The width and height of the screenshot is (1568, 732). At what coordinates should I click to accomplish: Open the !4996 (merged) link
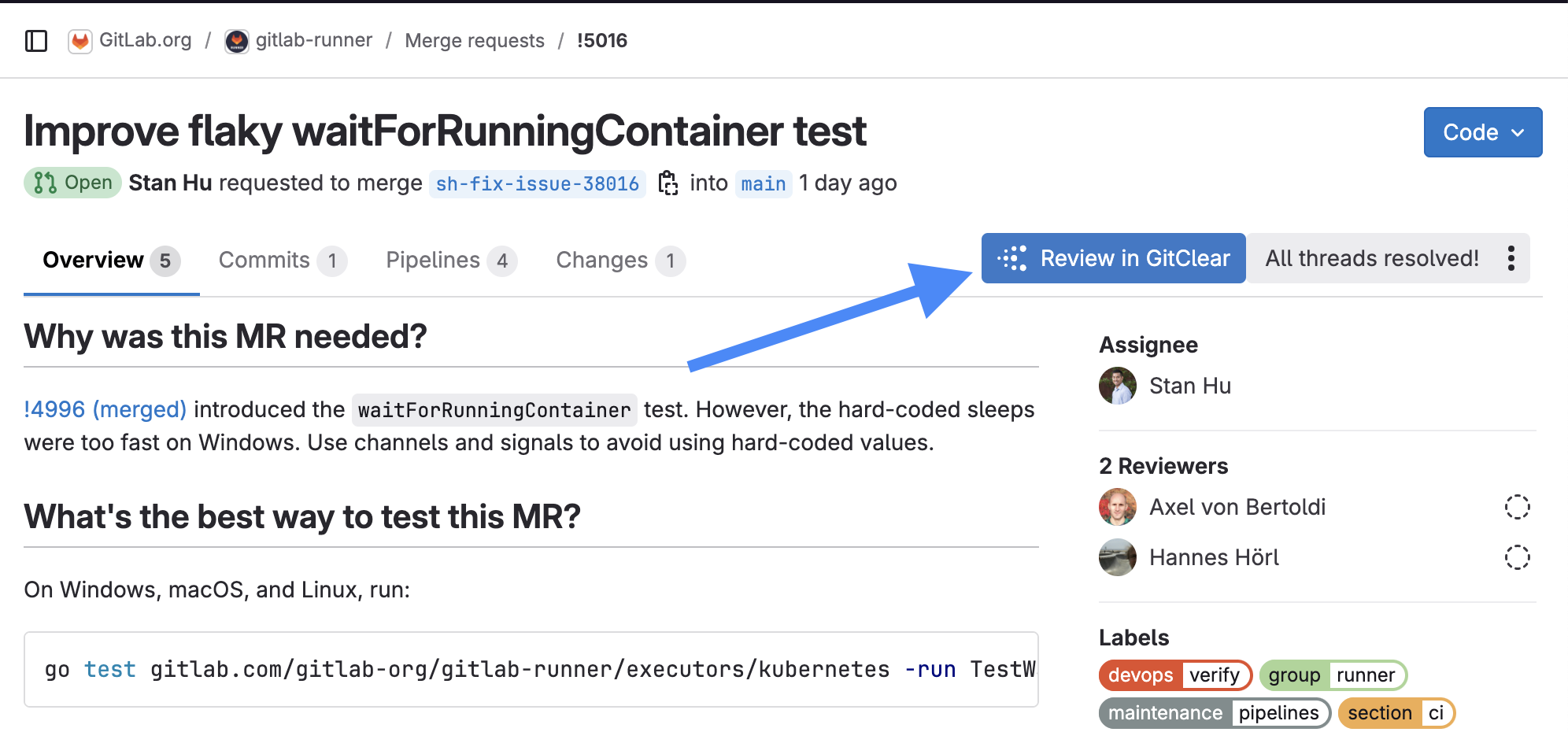click(x=105, y=409)
